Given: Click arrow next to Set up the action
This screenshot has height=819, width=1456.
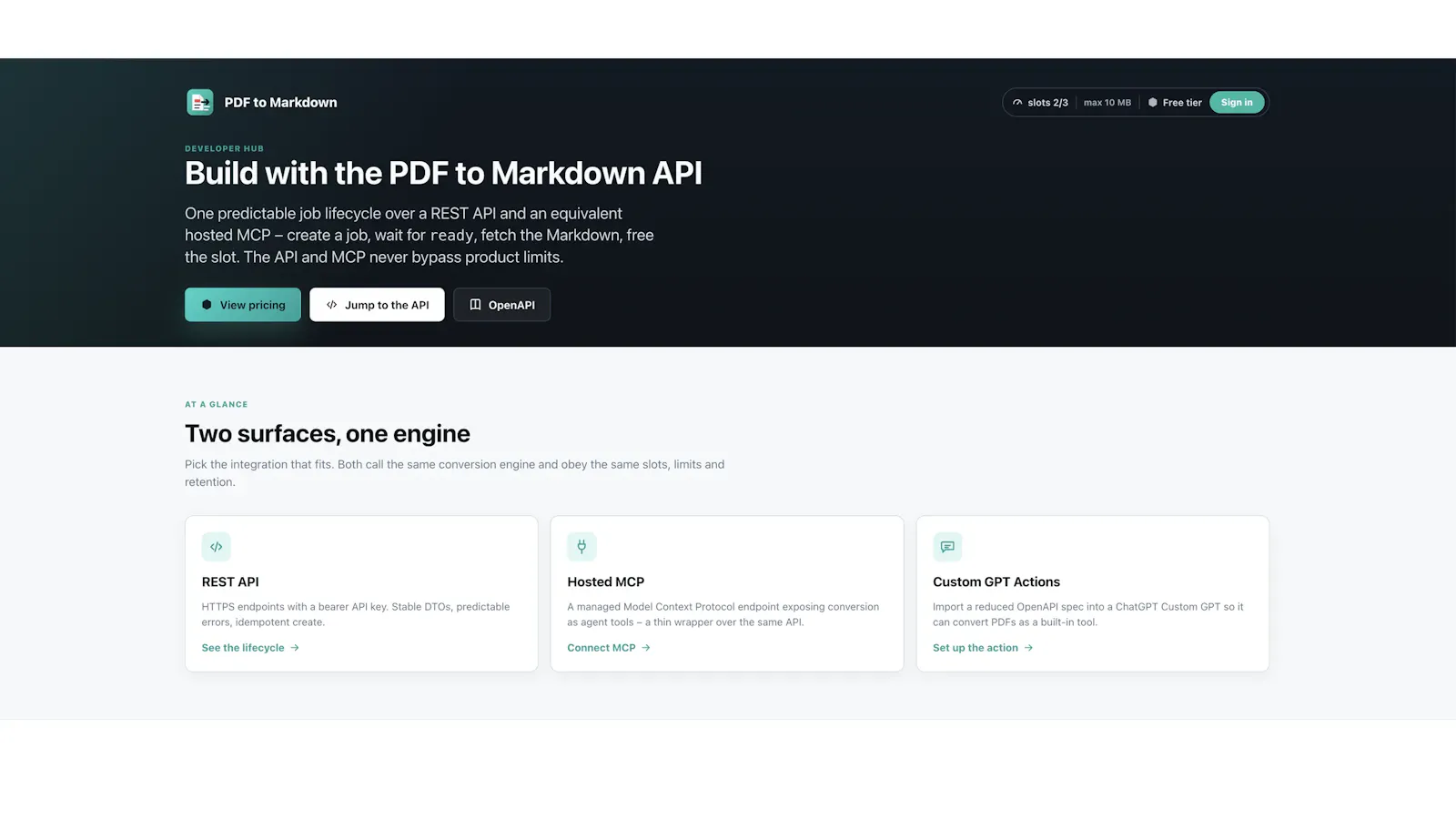Looking at the screenshot, I should (1028, 648).
